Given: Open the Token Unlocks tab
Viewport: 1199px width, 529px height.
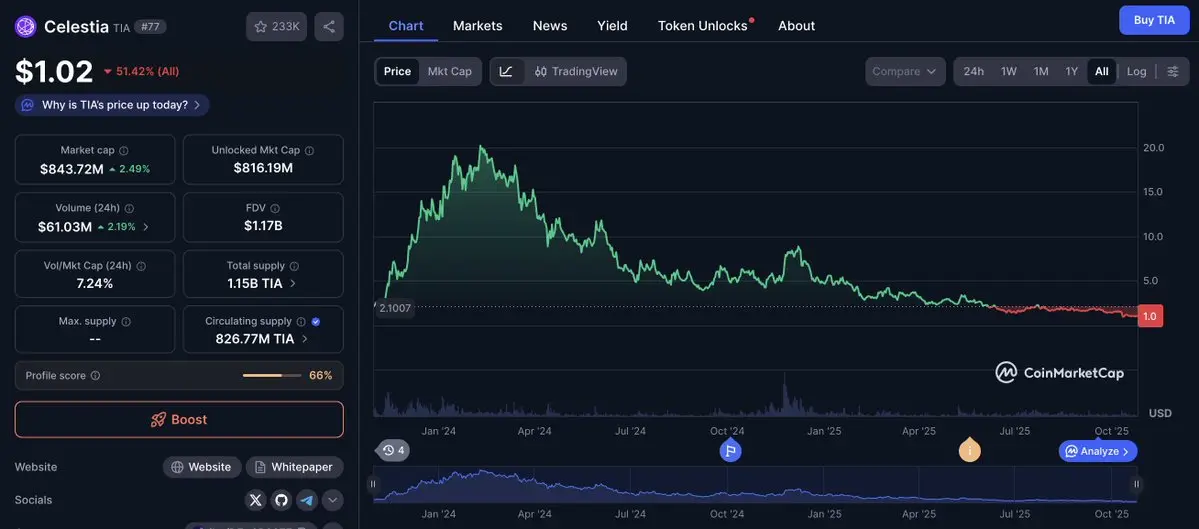Looking at the screenshot, I should [703, 25].
